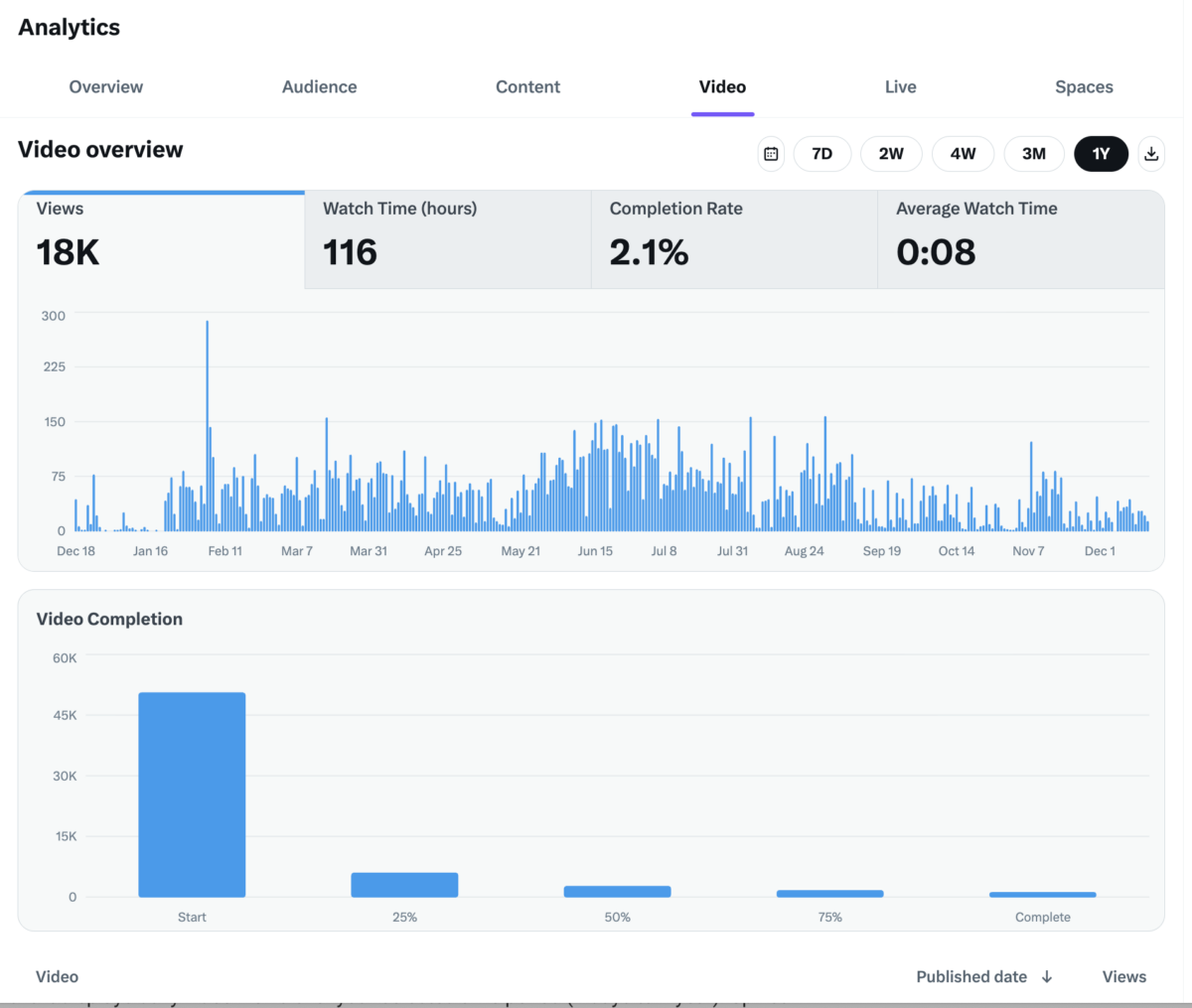Select the 3M time range

click(x=1034, y=154)
